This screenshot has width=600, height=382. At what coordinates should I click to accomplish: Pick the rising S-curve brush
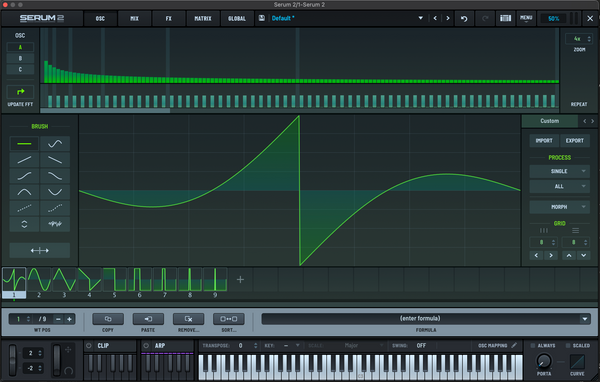(24, 176)
